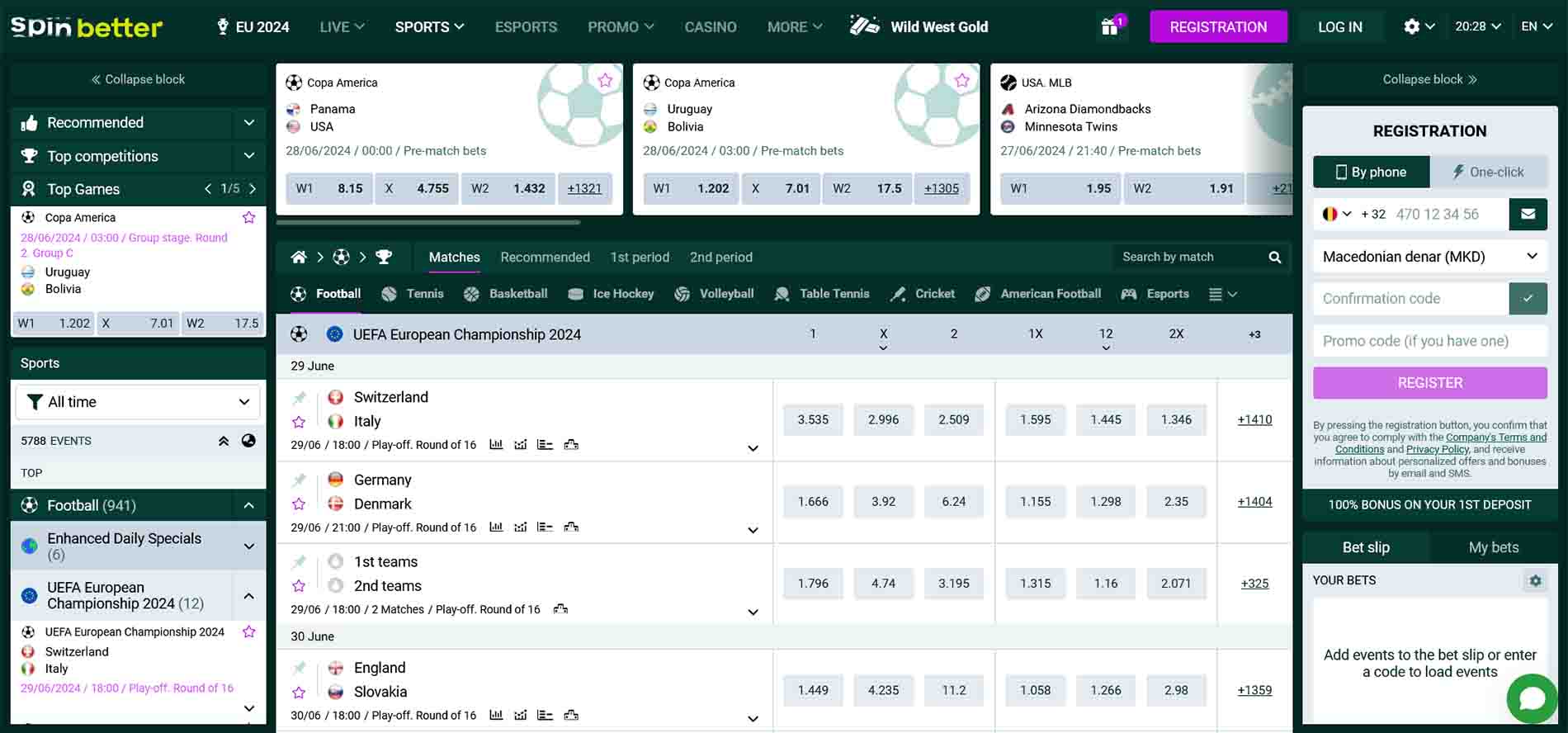Click the Spinbetter logo

[x=87, y=26]
